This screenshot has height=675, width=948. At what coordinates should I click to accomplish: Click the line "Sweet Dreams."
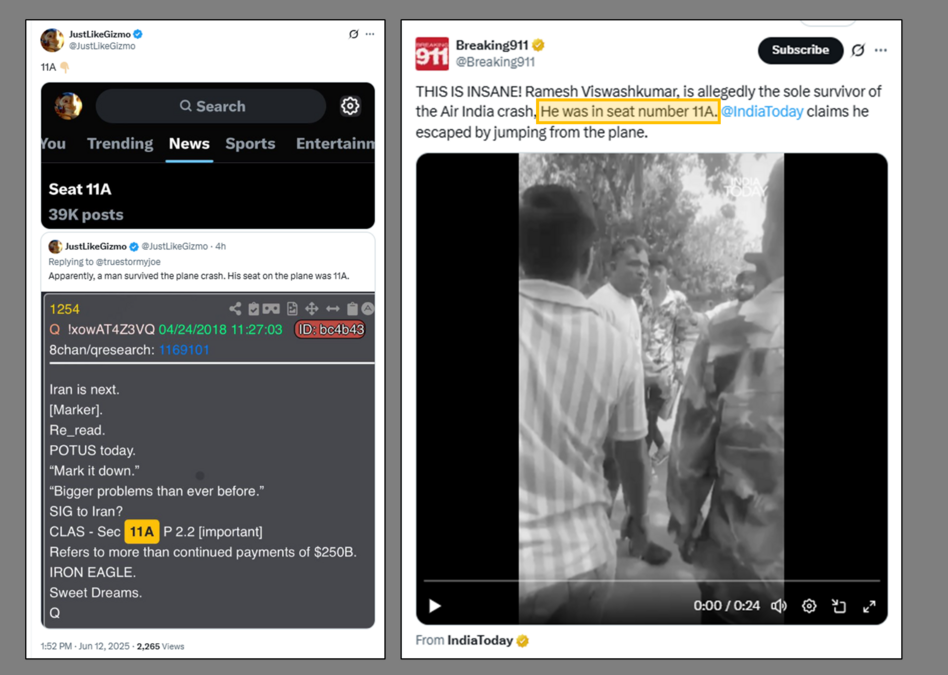coord(96,593)
